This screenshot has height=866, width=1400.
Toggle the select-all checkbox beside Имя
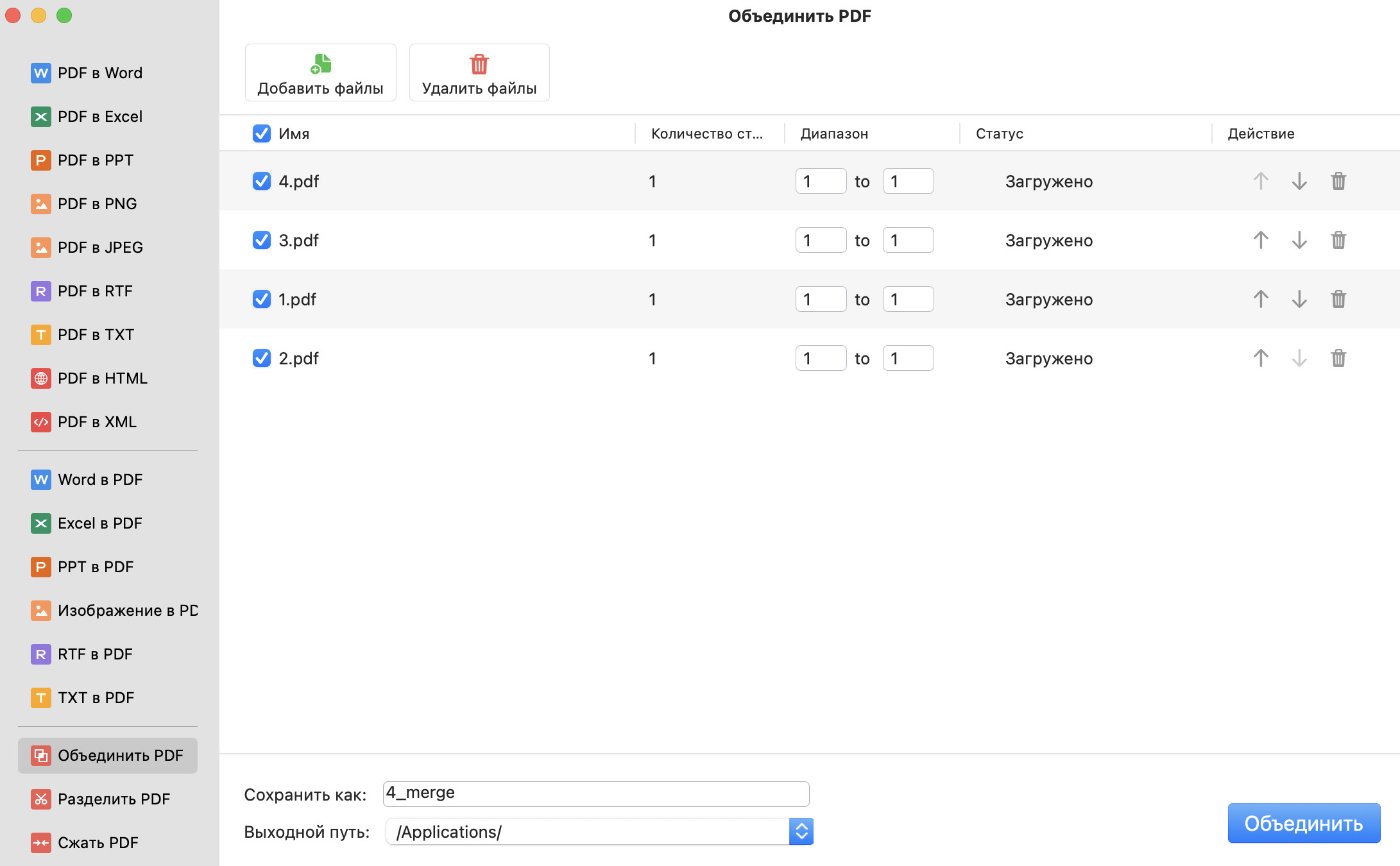262,133
